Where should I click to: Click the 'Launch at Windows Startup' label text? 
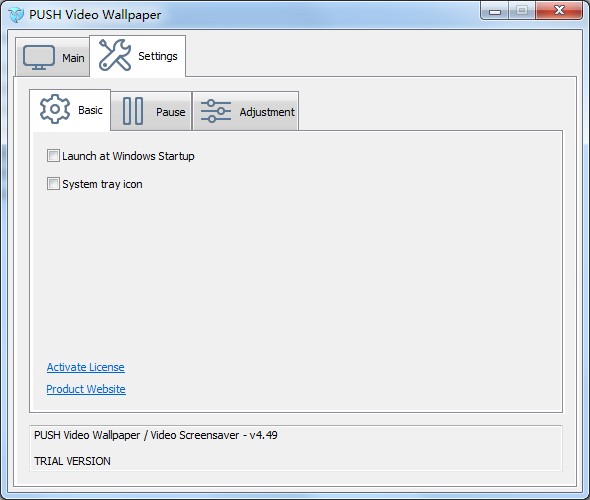click(128, 156)
